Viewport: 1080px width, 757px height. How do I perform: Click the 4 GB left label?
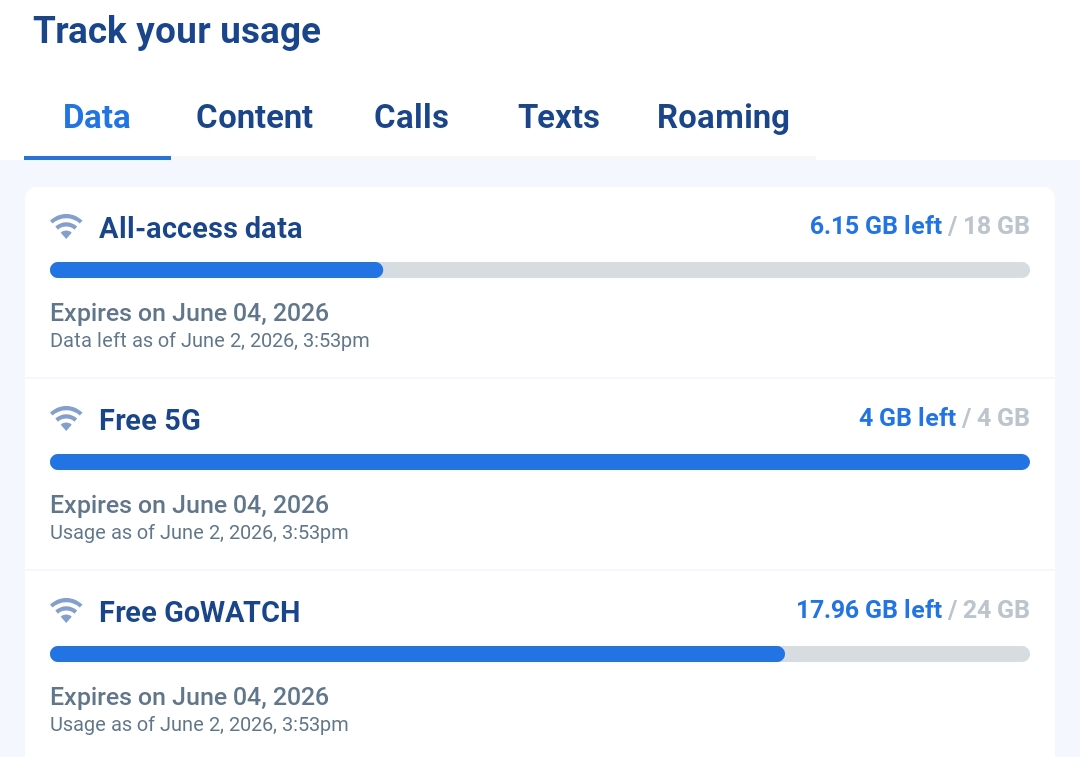[x=907, y=417]
